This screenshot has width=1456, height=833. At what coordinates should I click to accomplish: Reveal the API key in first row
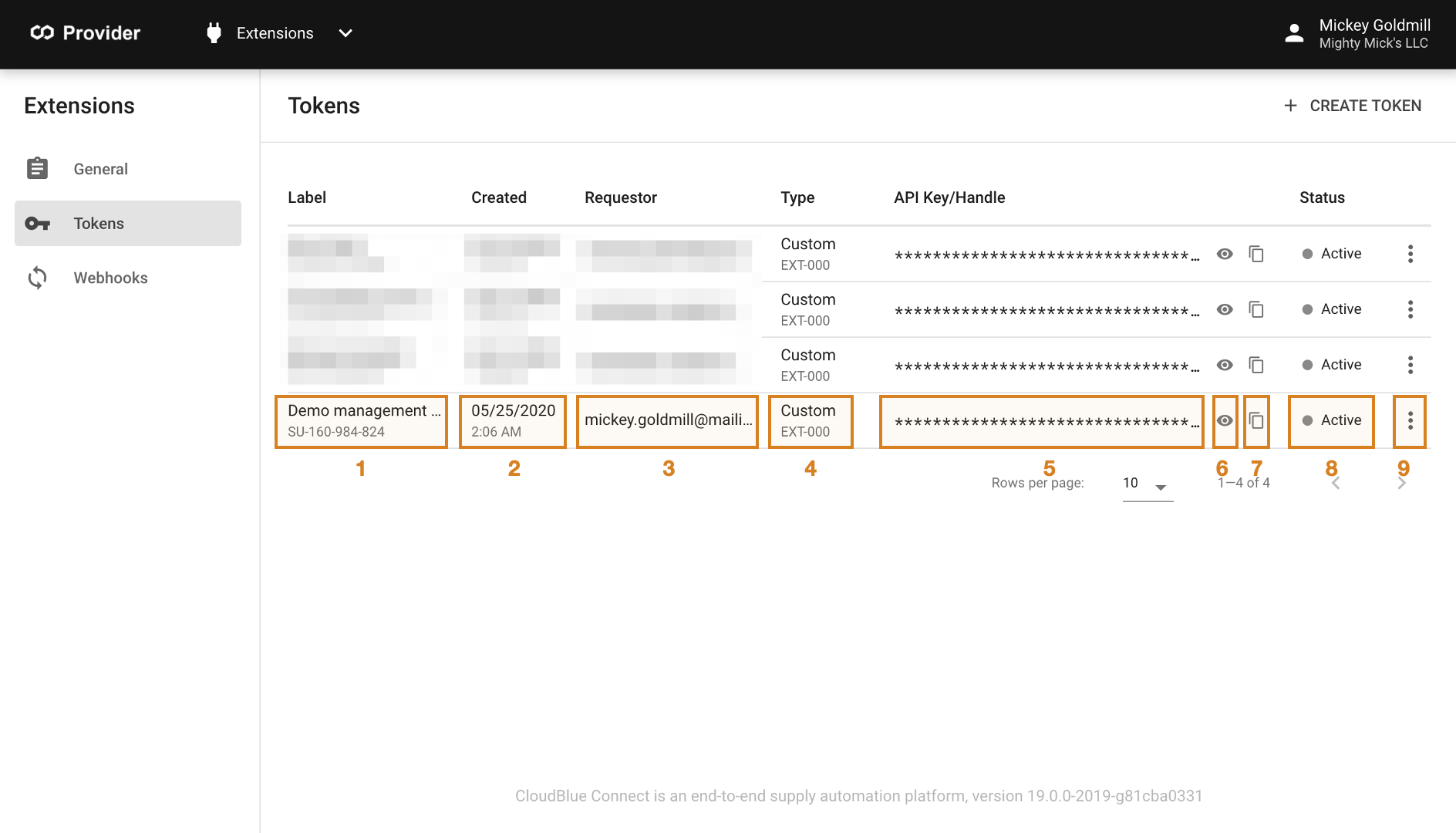coord(1225,254)
